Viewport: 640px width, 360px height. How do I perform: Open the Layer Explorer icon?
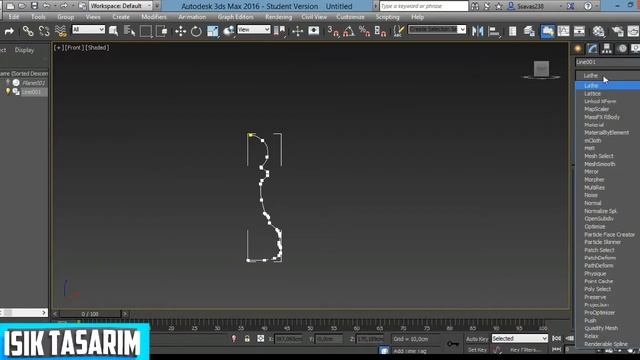point(529,31)
